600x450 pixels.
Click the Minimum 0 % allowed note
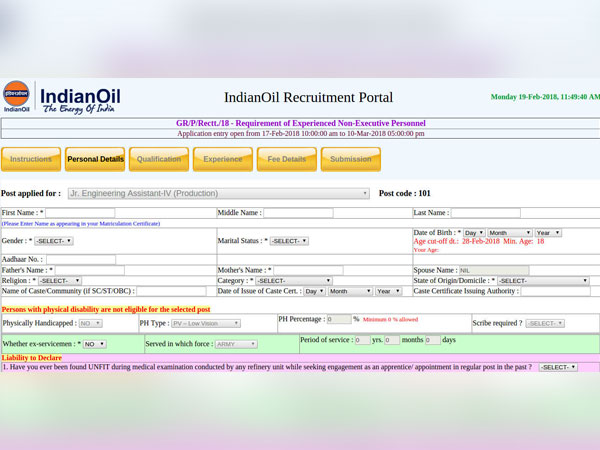click(390, 320)
